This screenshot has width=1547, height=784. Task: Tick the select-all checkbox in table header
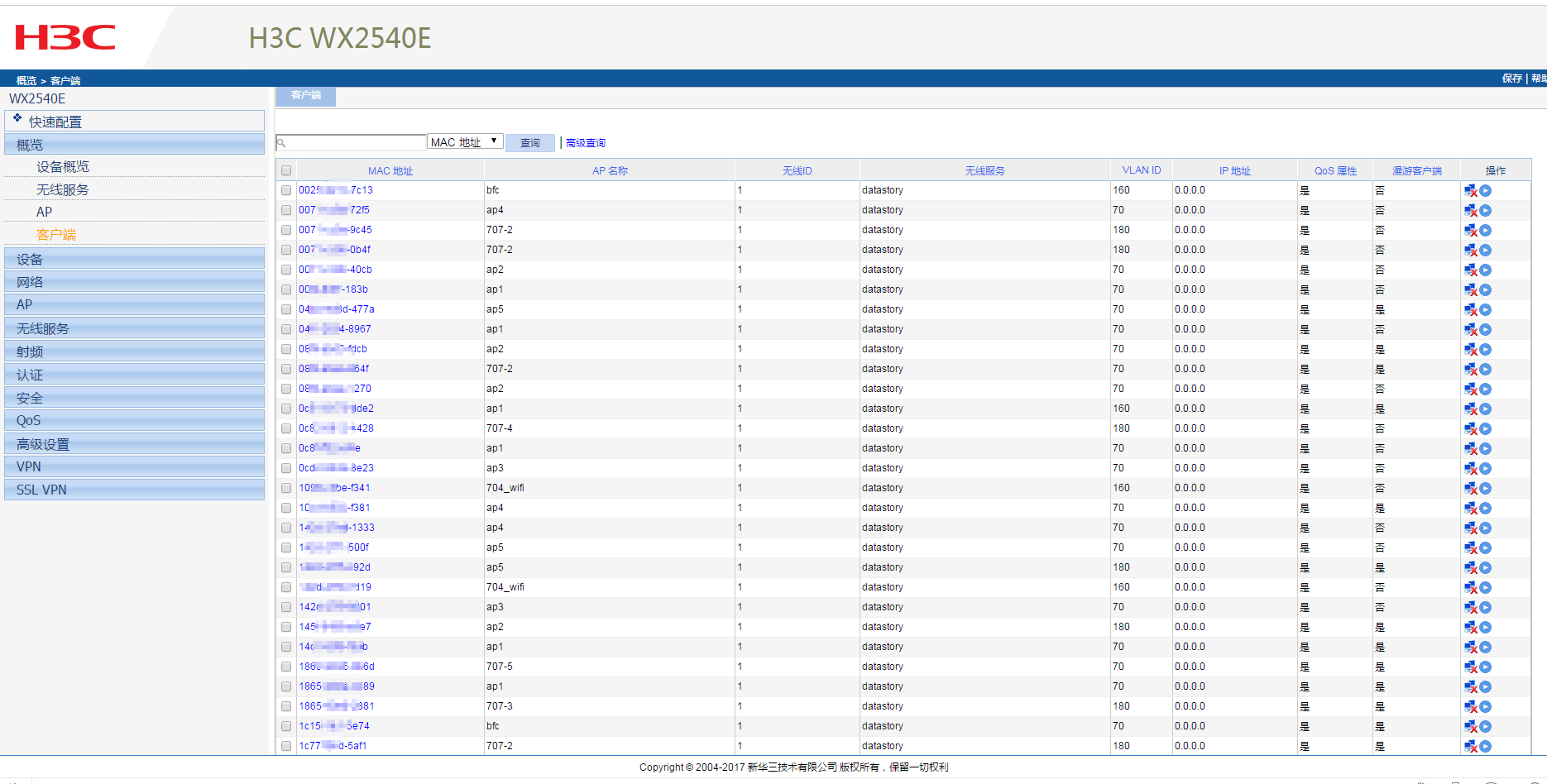(x=286, y=171)
